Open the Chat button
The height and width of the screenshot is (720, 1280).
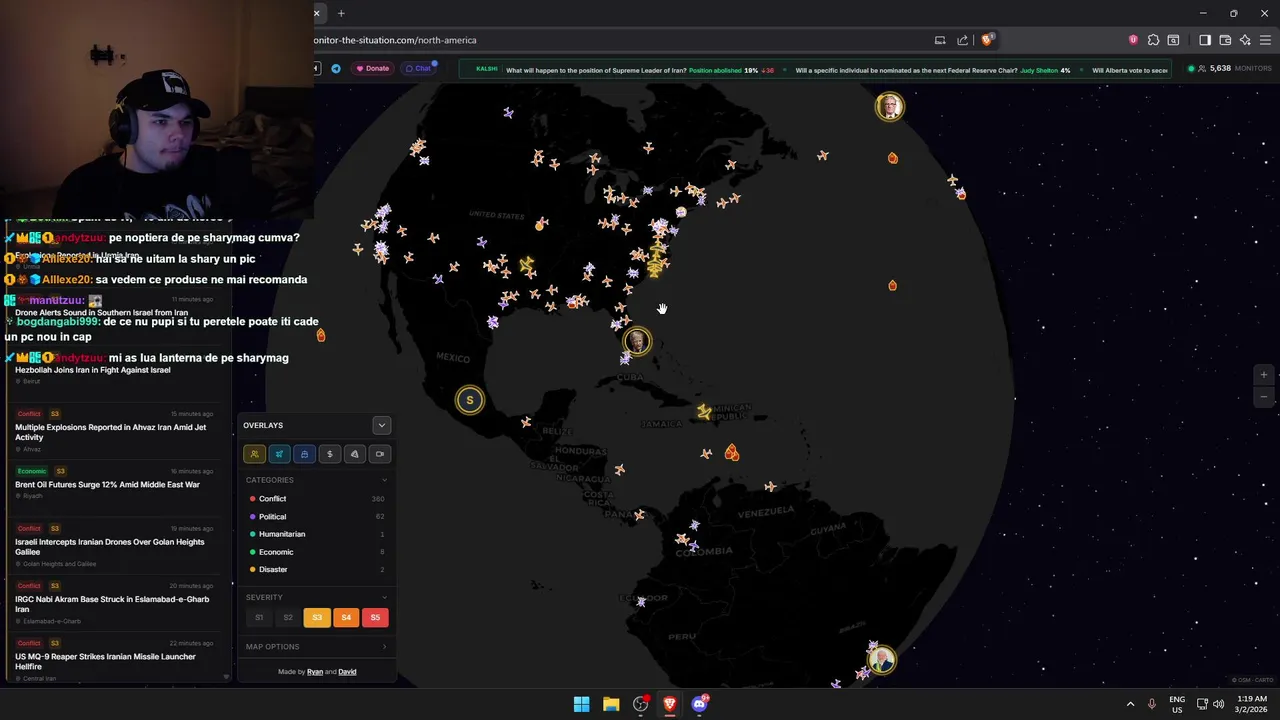(x=418, y=69)
